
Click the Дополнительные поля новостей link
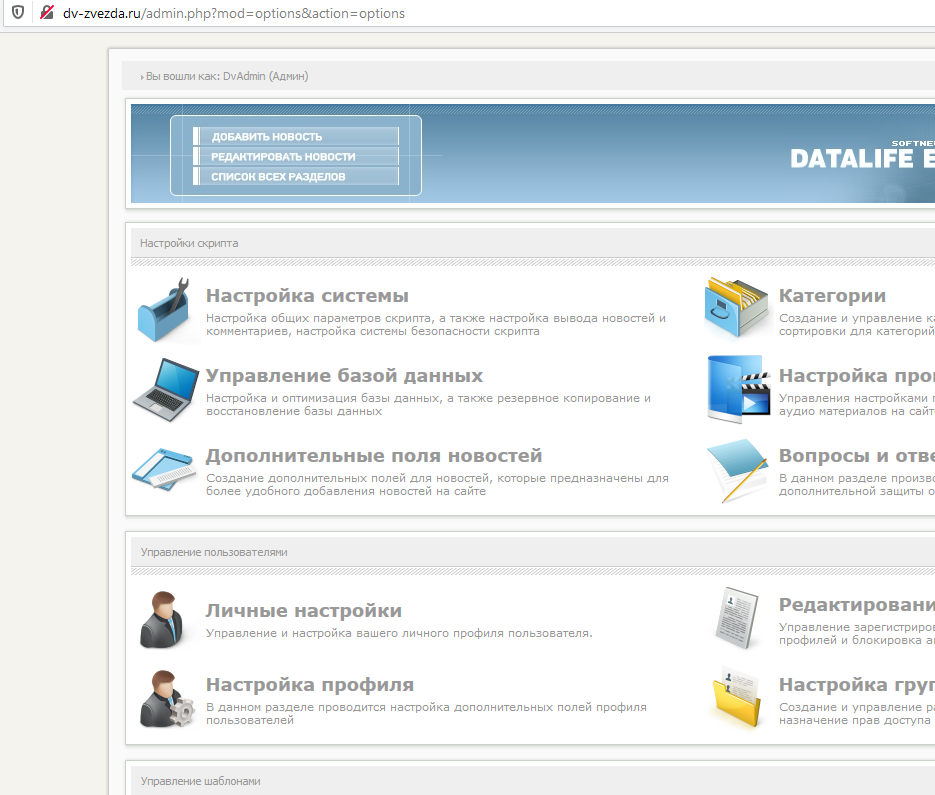(374, 455)
